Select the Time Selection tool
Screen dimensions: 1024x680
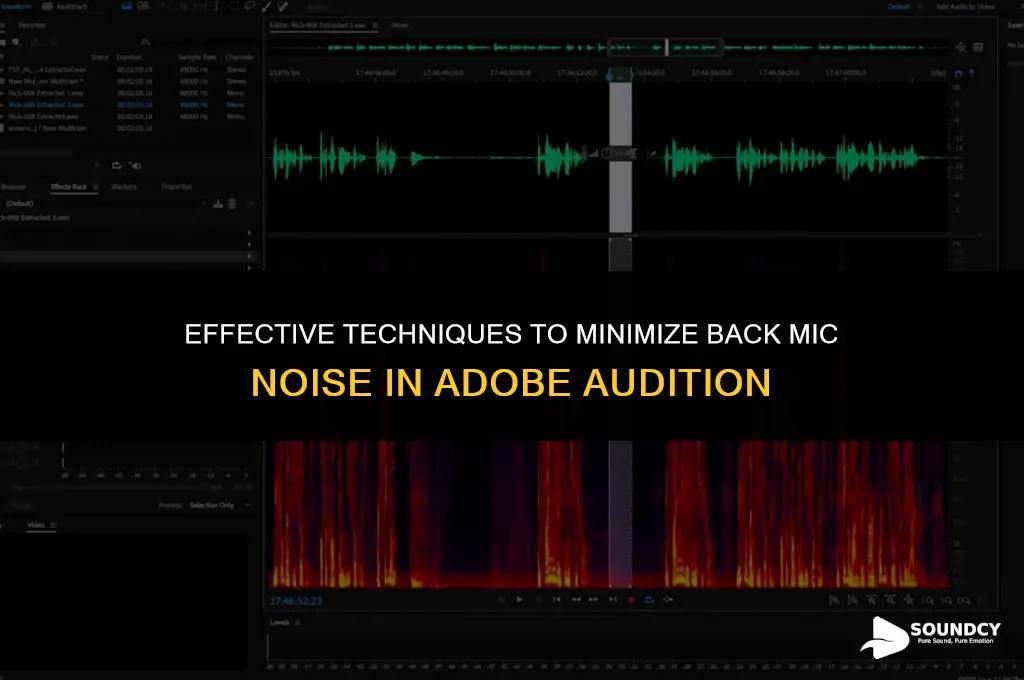tap(216, 6)
